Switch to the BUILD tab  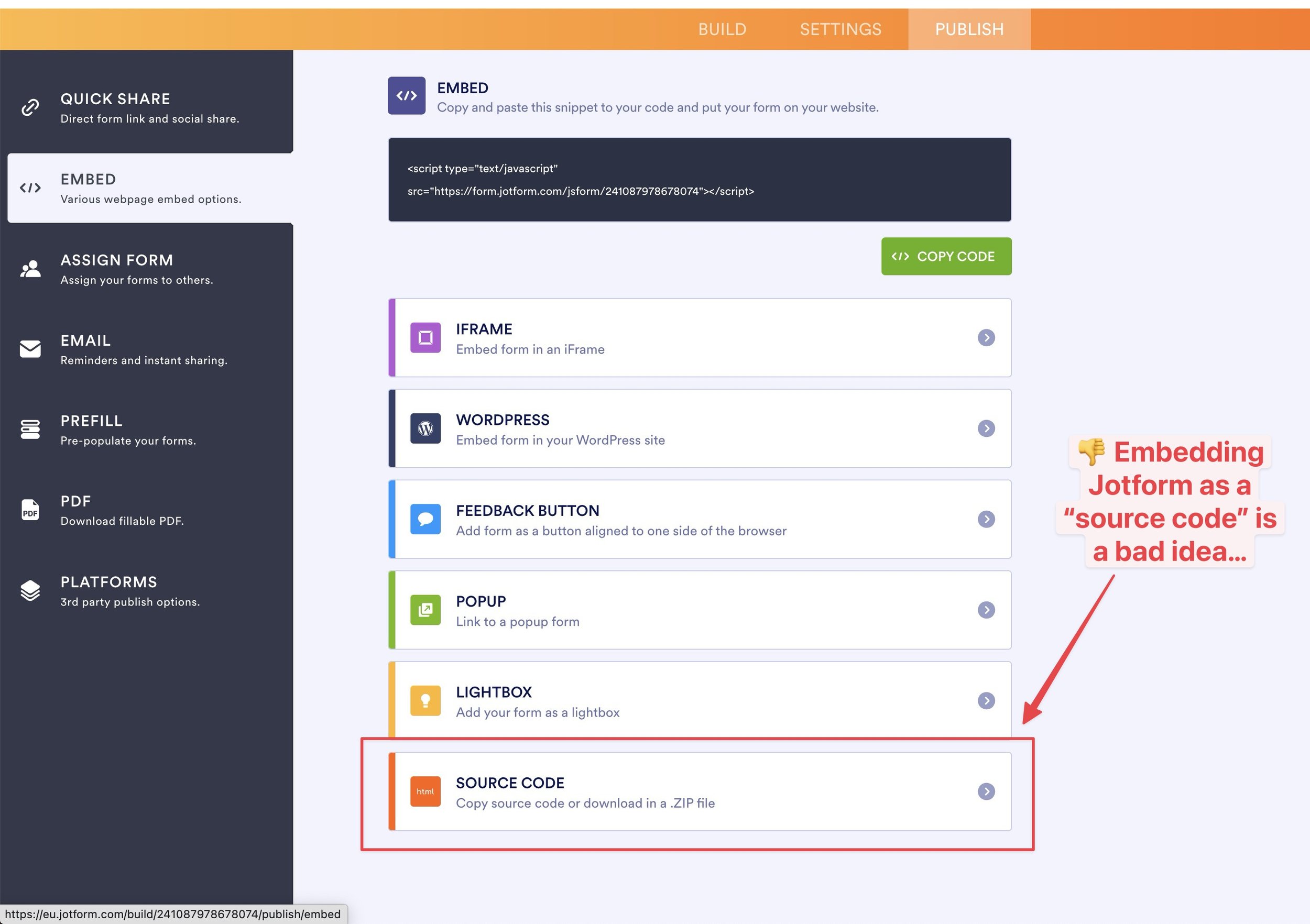click(722, 30)
